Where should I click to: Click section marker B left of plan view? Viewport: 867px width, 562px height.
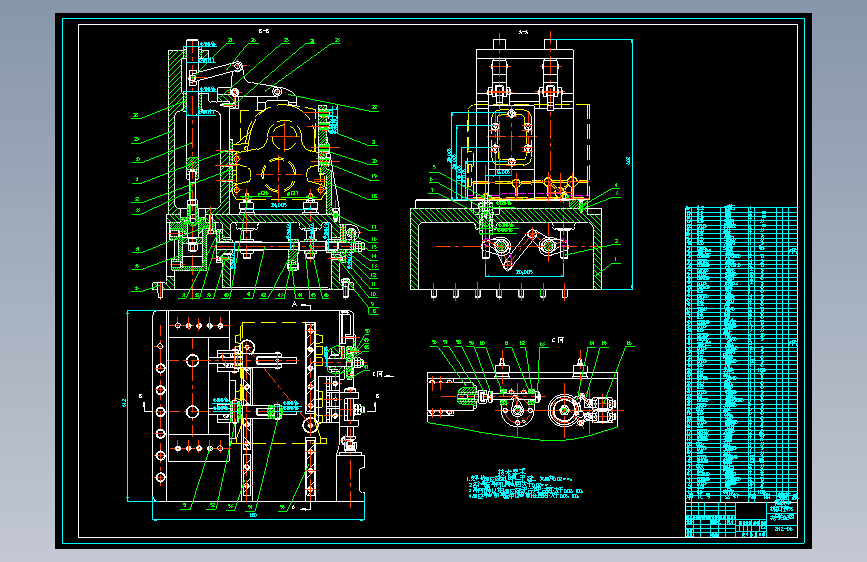point(141,396)
